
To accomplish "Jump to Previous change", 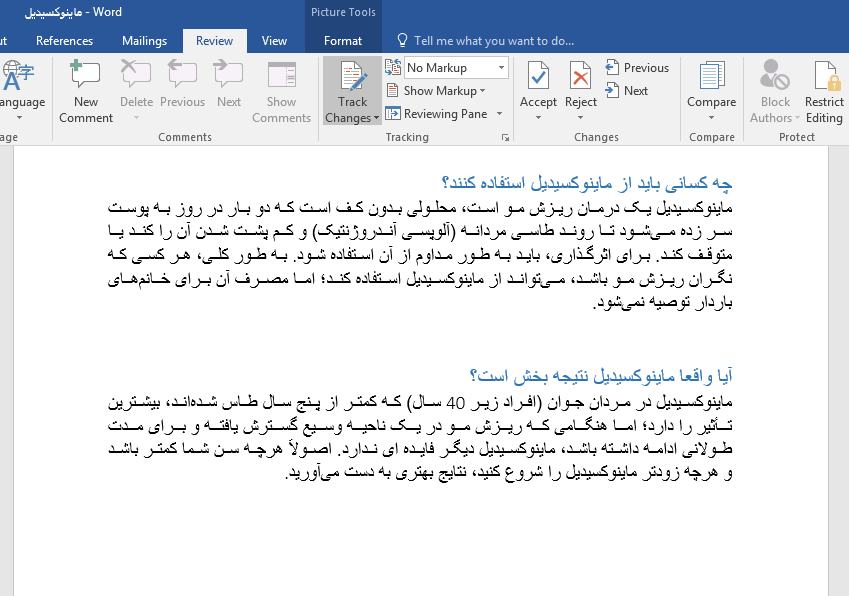I will coord(637,68).
